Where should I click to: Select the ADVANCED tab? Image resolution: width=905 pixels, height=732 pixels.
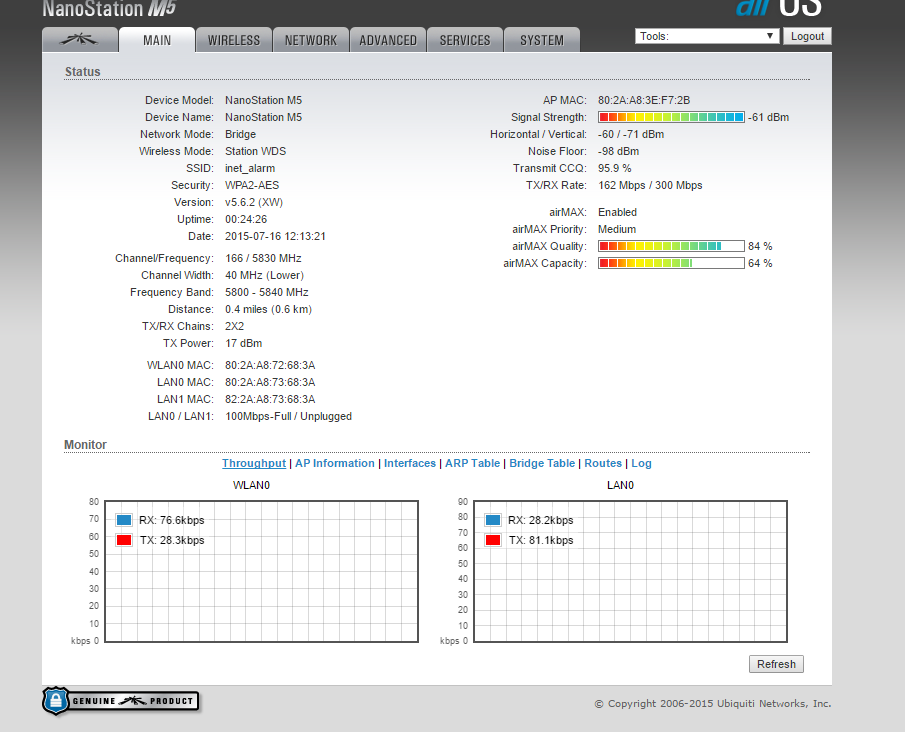click(388, 40)
